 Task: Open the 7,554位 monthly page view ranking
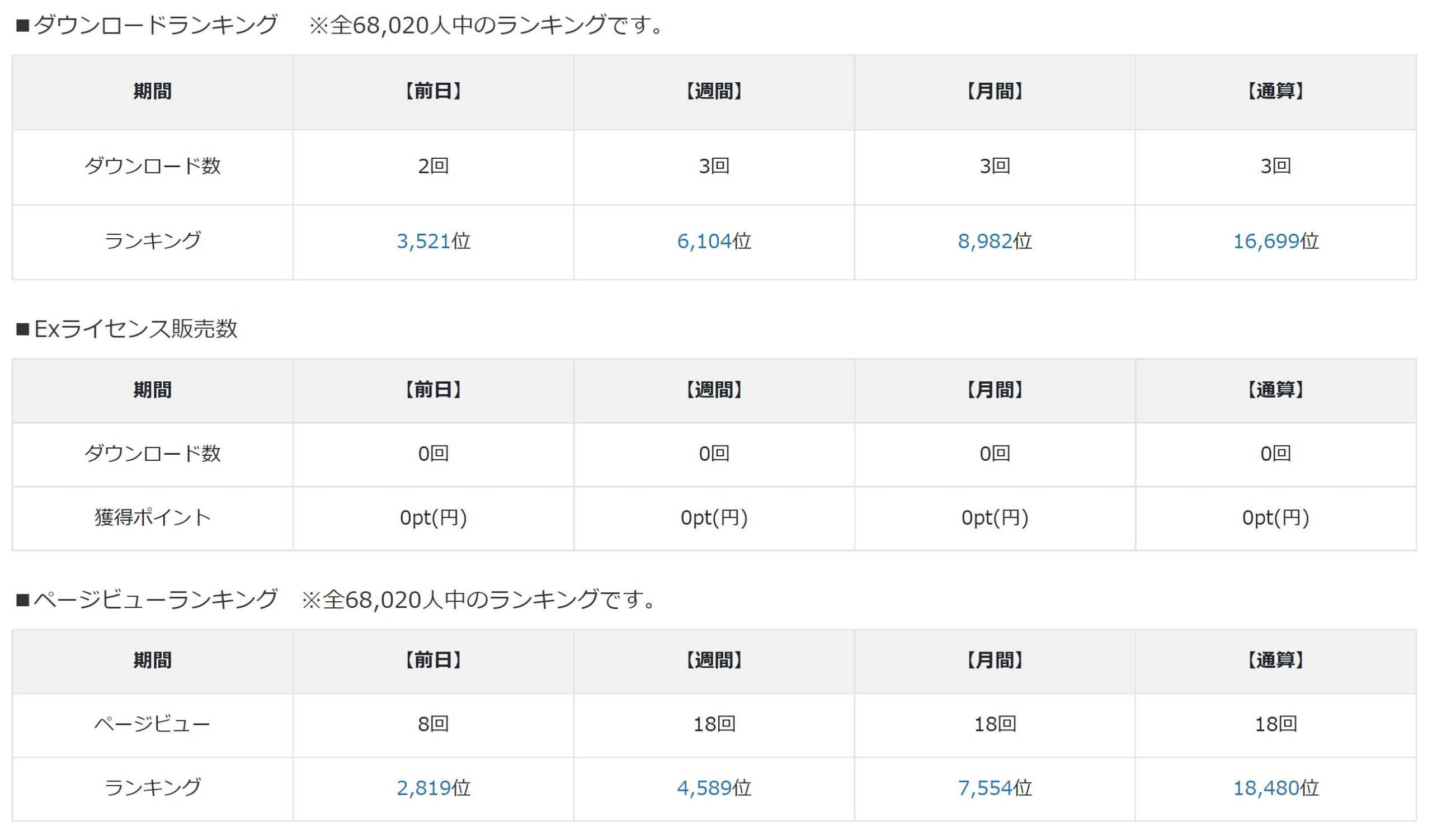click(x=985, y=788)
